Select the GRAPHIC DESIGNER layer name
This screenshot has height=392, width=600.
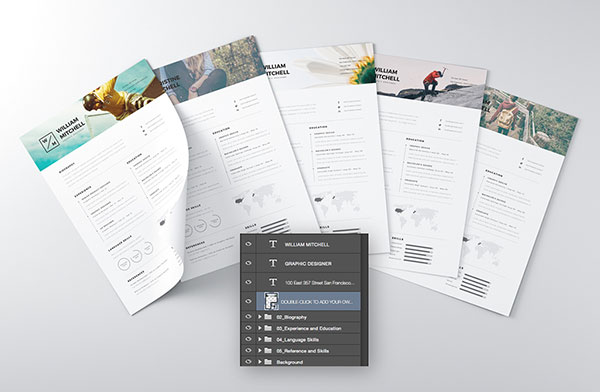point(308,264)
